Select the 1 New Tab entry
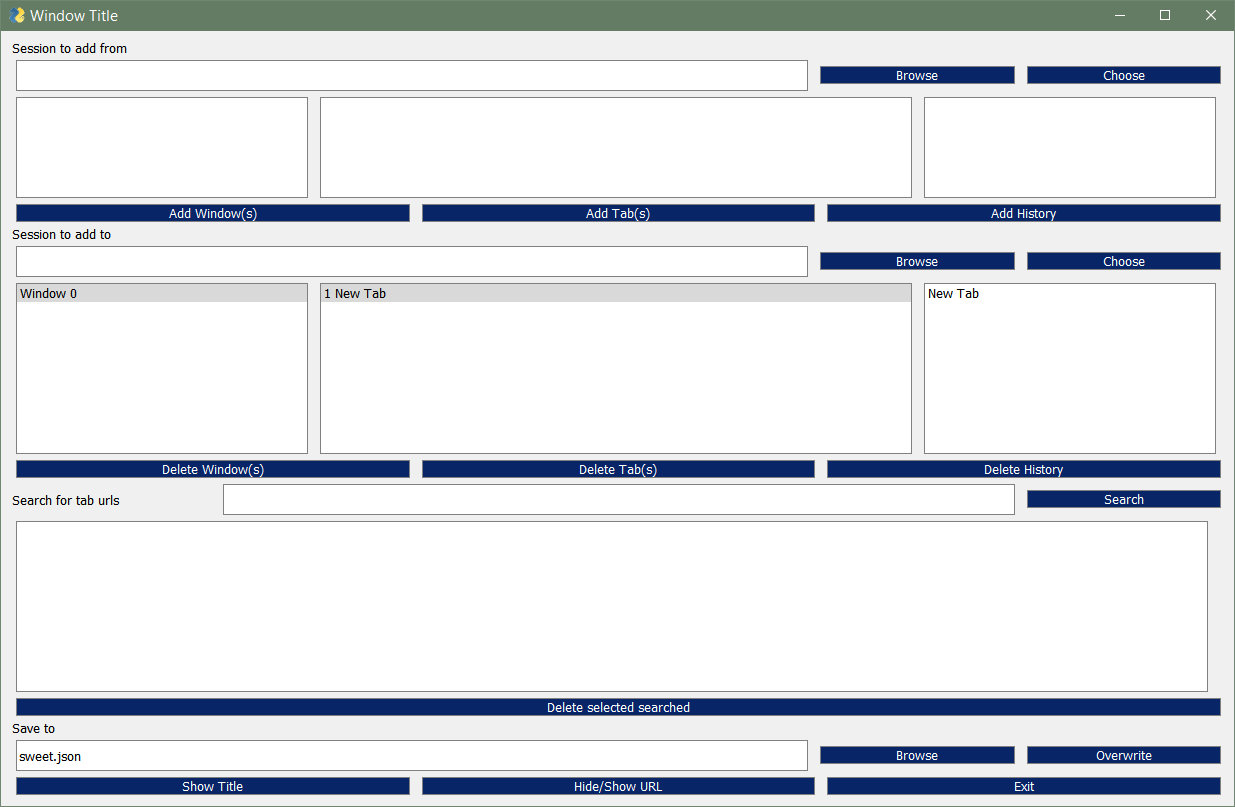This screenshot has height=807, width=1235. 615,293
